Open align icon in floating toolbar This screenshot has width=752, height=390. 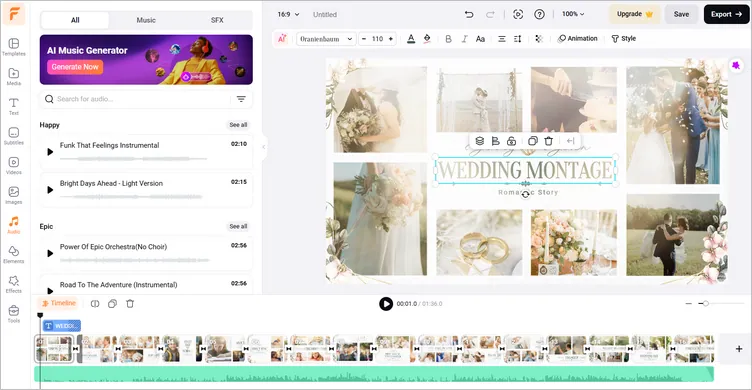[x=495, y=141]
